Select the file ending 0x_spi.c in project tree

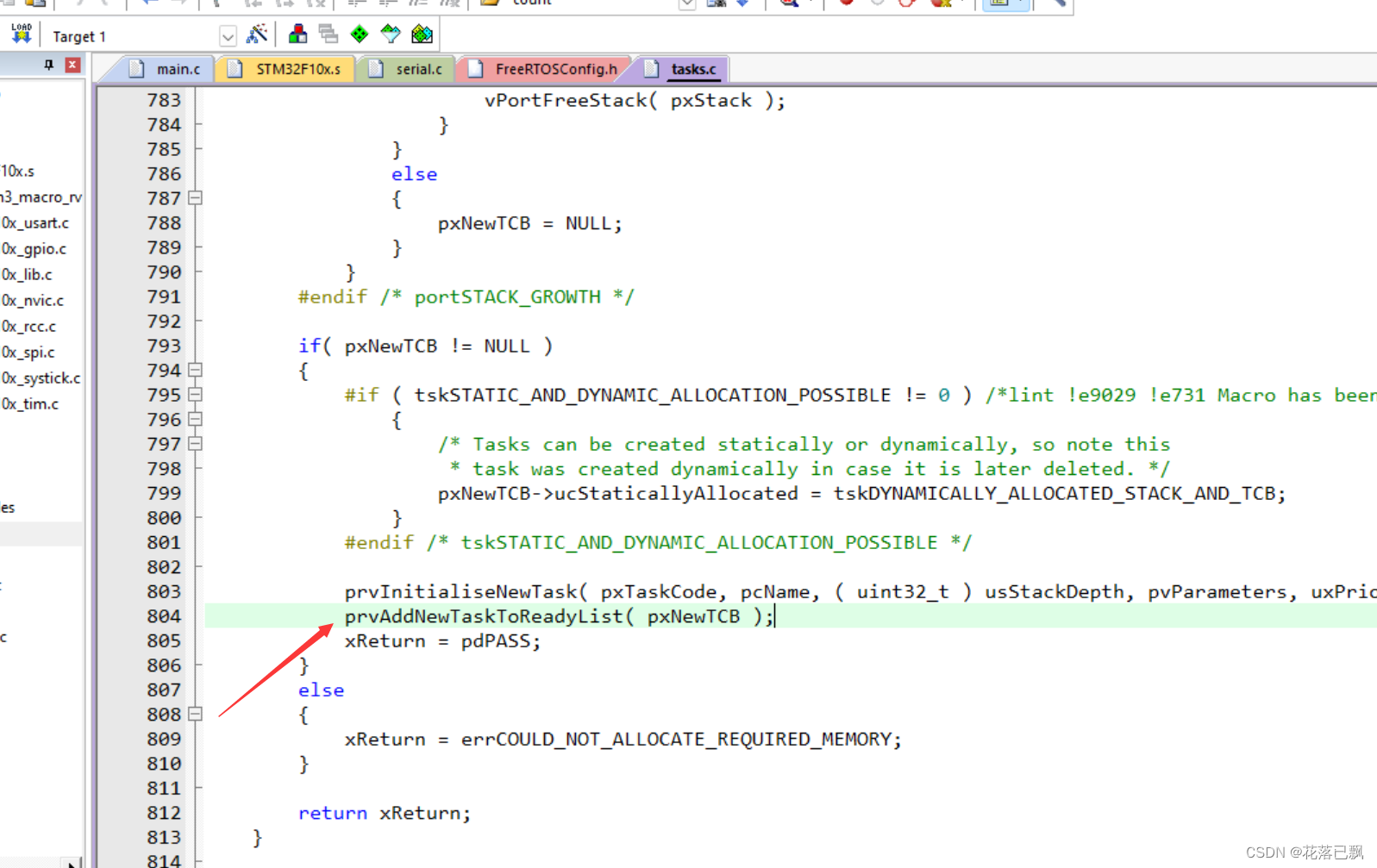click(x=28, y=353)
